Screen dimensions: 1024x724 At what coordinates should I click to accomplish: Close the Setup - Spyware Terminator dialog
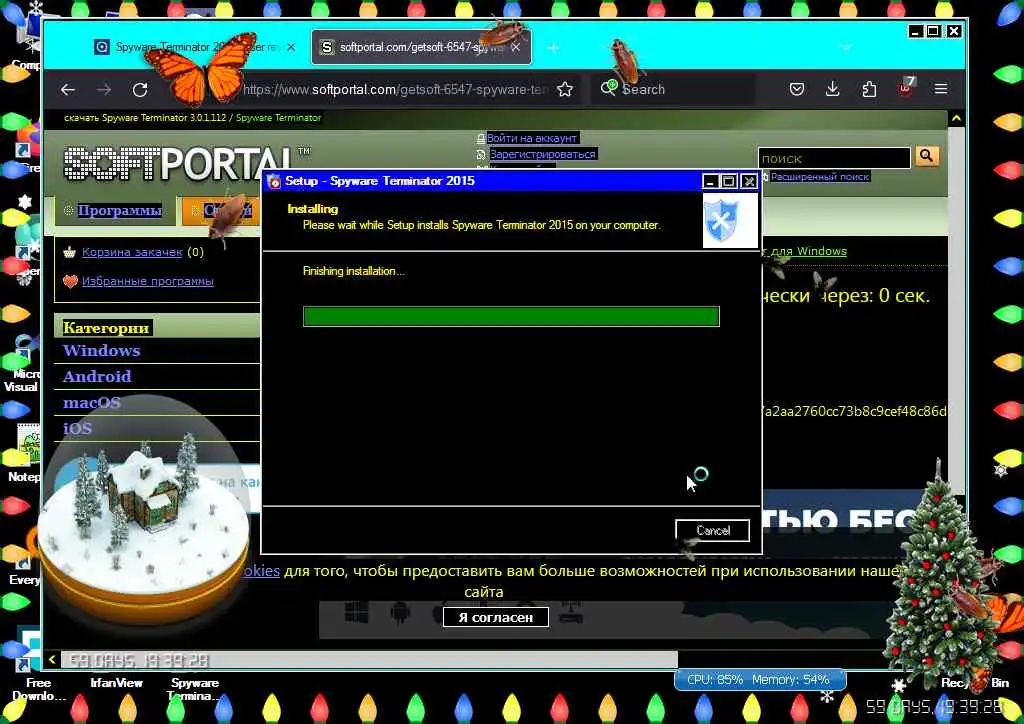(x=749, y=181)
